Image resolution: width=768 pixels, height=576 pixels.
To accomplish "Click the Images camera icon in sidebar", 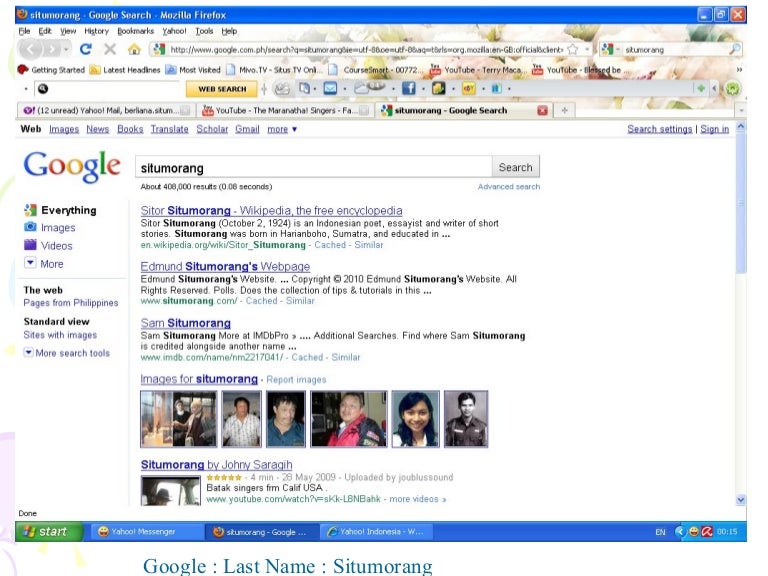I will click(30, 227).
